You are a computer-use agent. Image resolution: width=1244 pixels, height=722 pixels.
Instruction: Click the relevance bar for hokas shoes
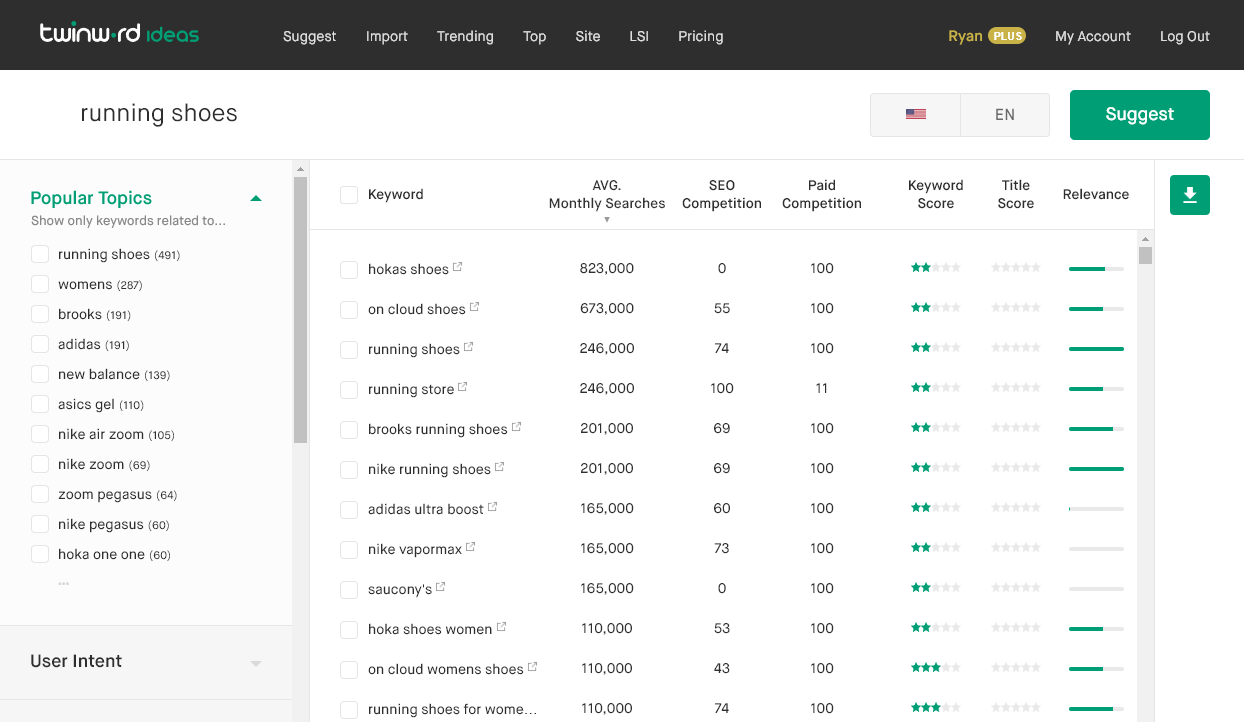coord(1096,268)
